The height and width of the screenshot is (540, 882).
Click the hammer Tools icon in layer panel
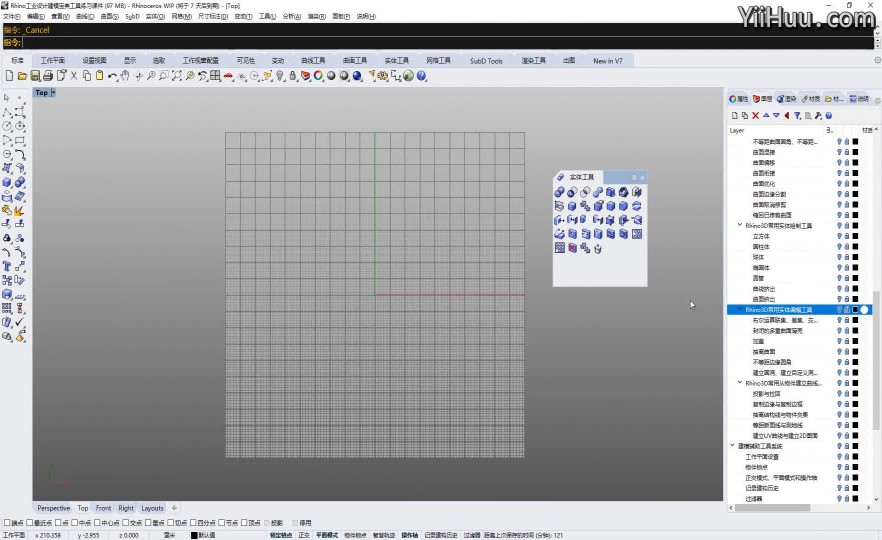(818, 115)
